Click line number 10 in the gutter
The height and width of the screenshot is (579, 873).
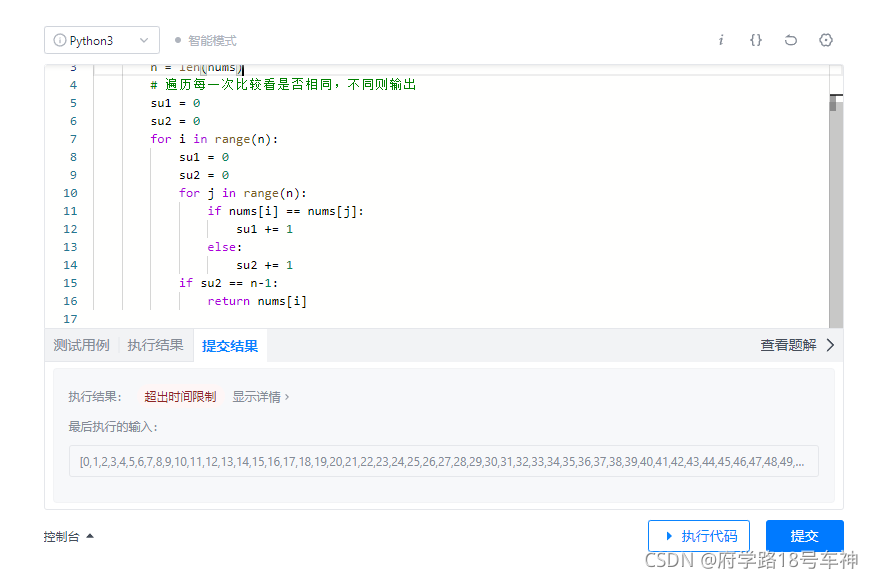click(x=70, y=193)
